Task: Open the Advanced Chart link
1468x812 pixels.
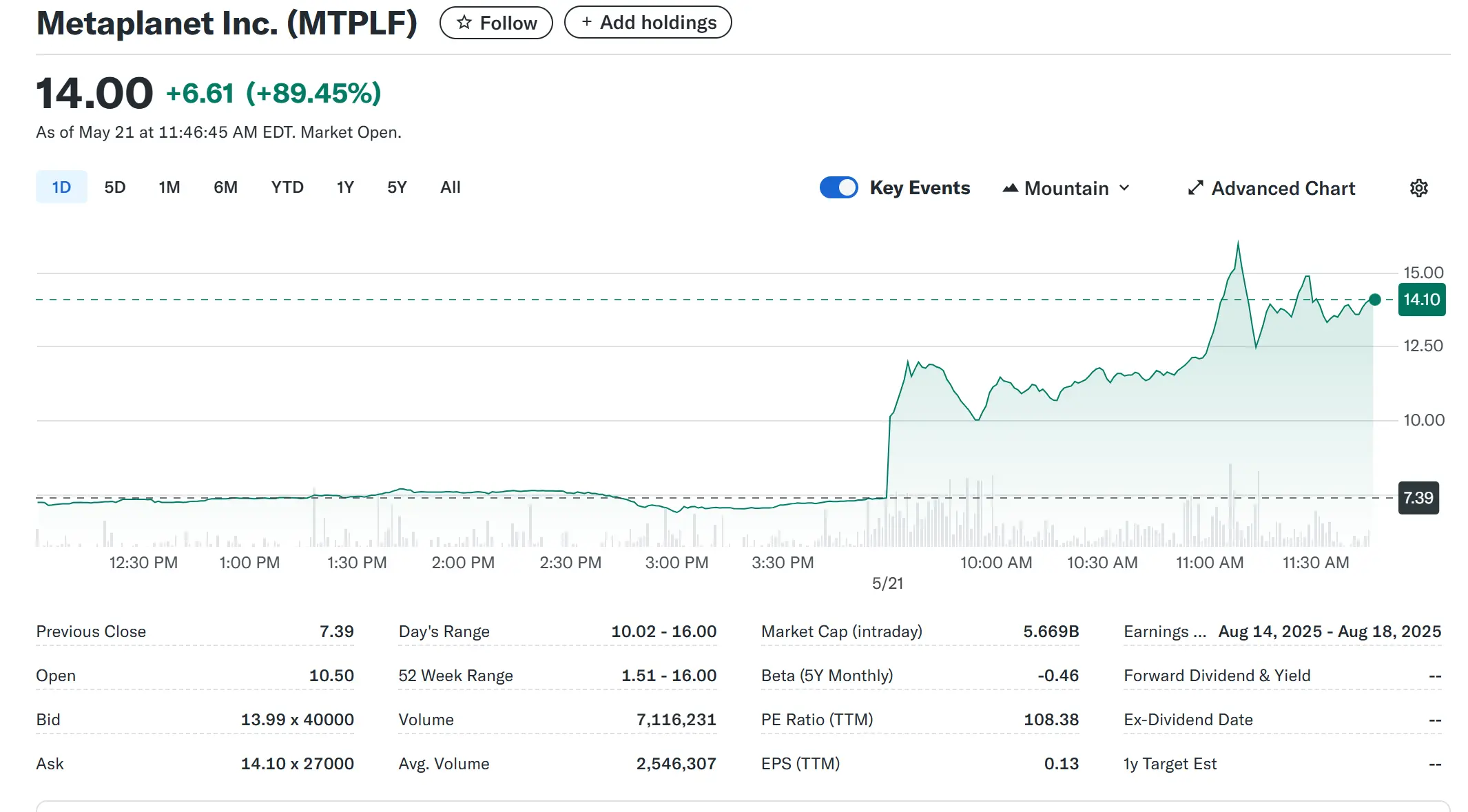Action: (1283, 188)
